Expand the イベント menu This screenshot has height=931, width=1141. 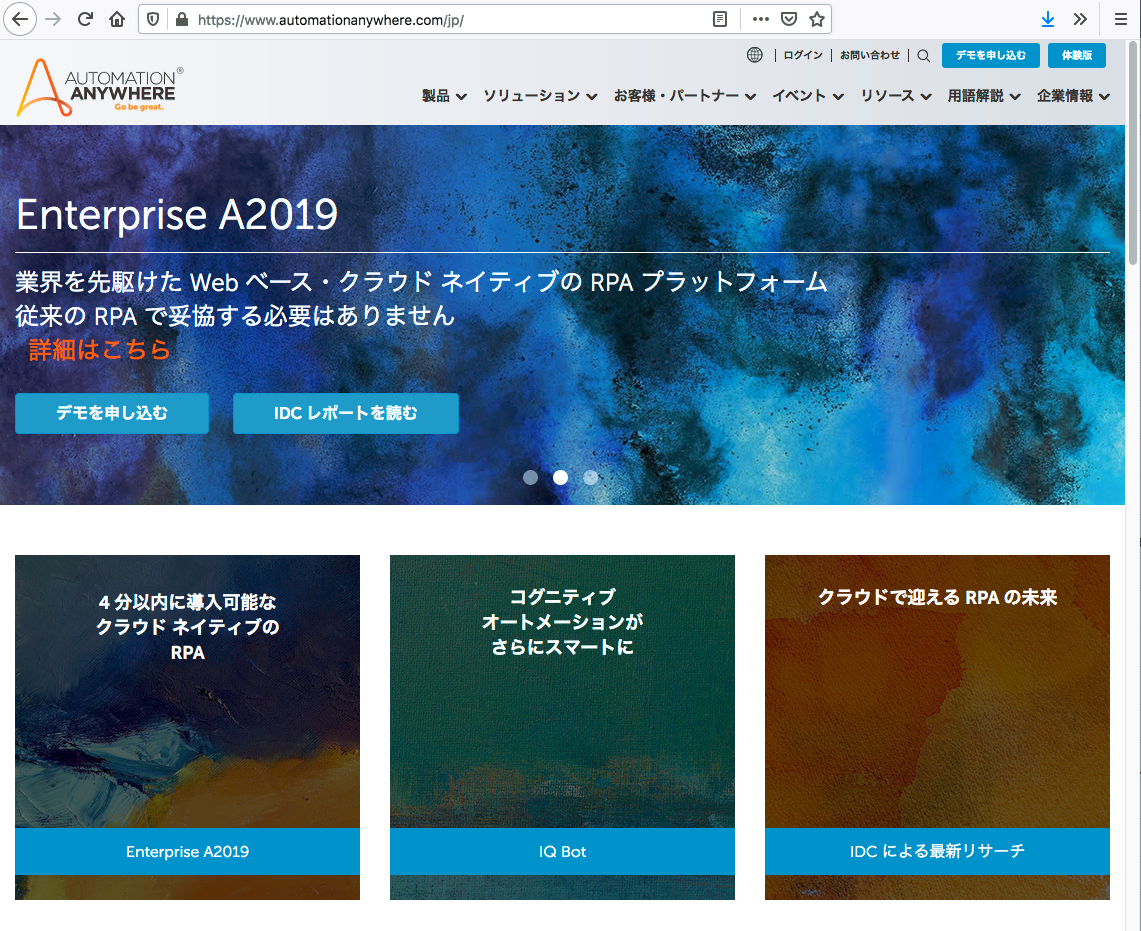808,95
